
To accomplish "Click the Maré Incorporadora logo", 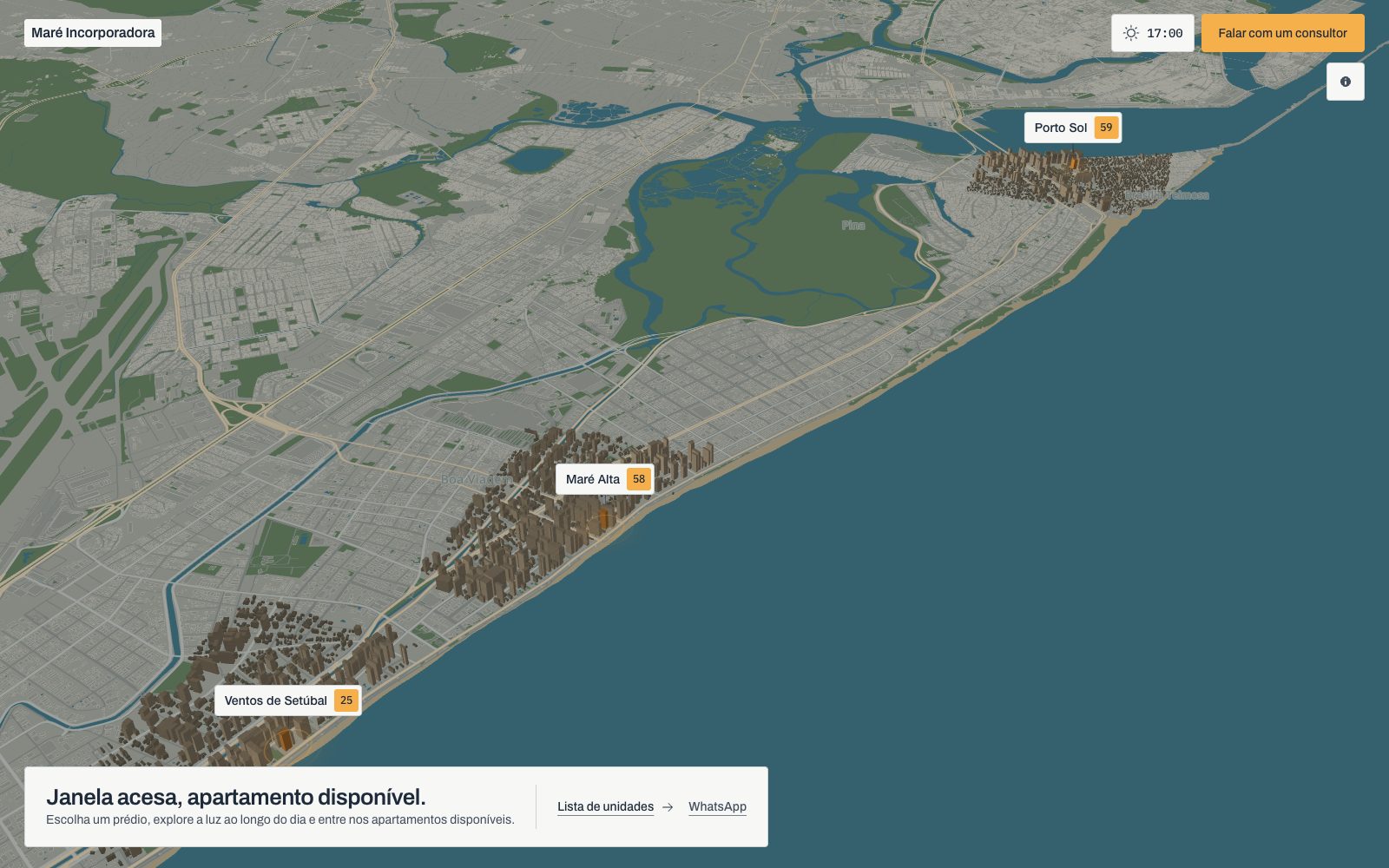I will (93, 33).
